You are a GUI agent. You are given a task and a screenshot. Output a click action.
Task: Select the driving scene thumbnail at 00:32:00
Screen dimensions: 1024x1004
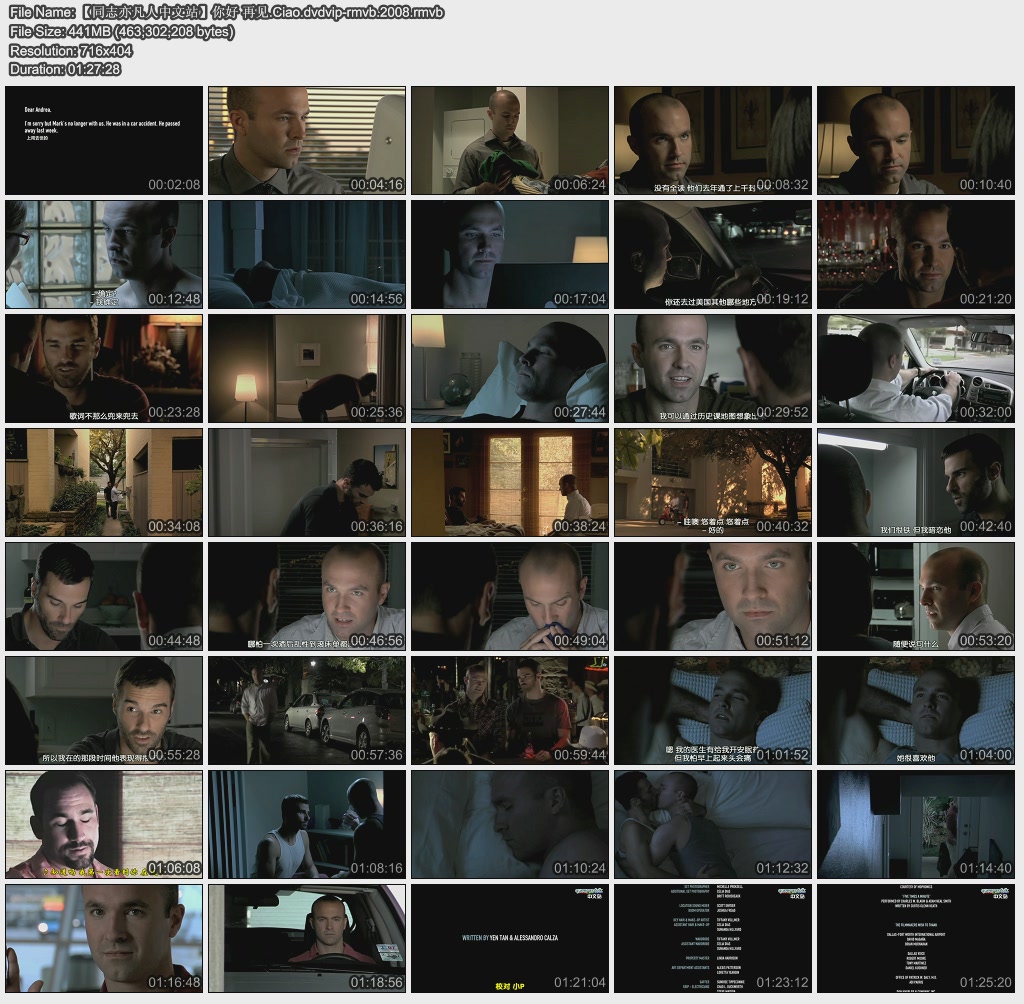pos(915,368)
